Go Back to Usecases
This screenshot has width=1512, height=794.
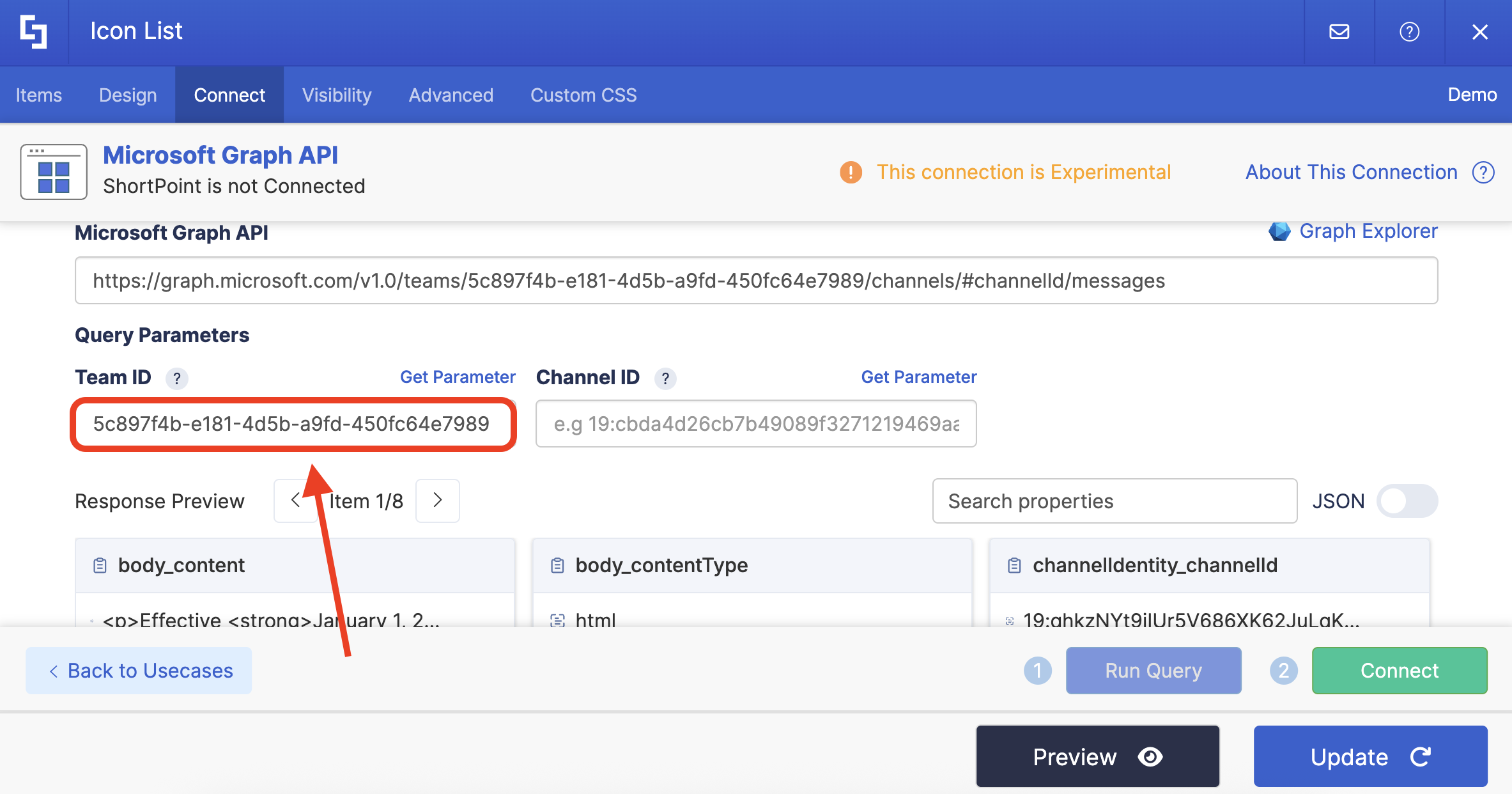click(x=139, y=670)
